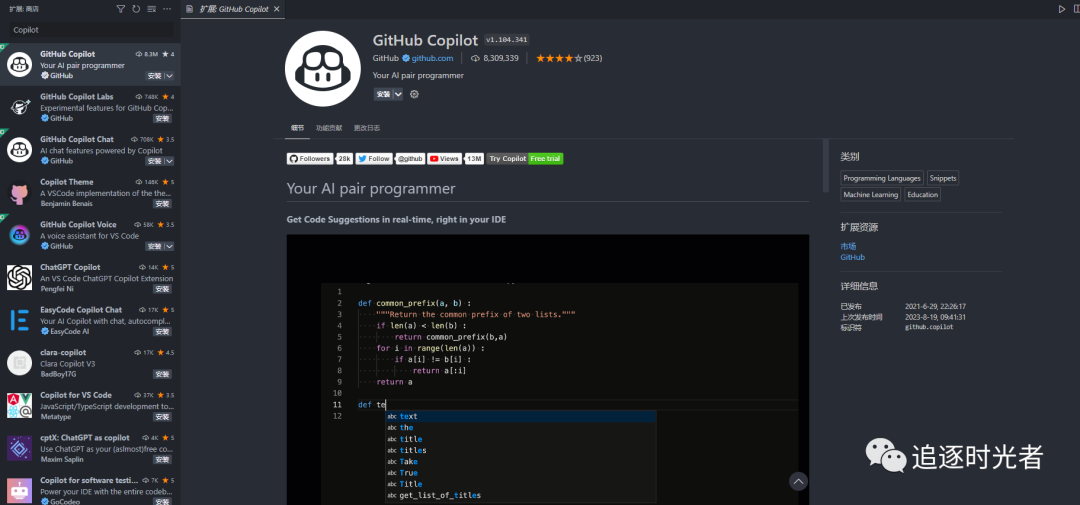Click the Try Copilot Free trial badge
Image resolution: width=1080 pixels, height=505 pixels.
pos(525,158)
